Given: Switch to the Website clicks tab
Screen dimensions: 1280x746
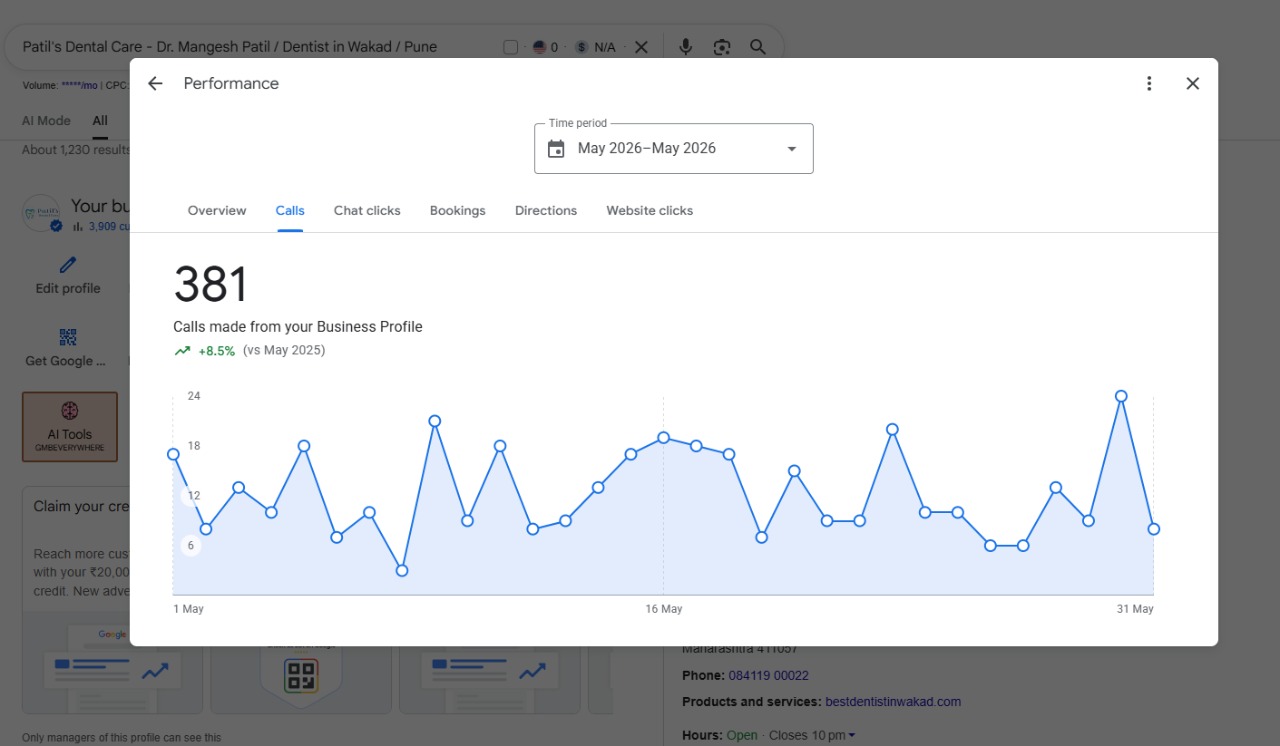Looking at the screenshot, I should [649, 211].
